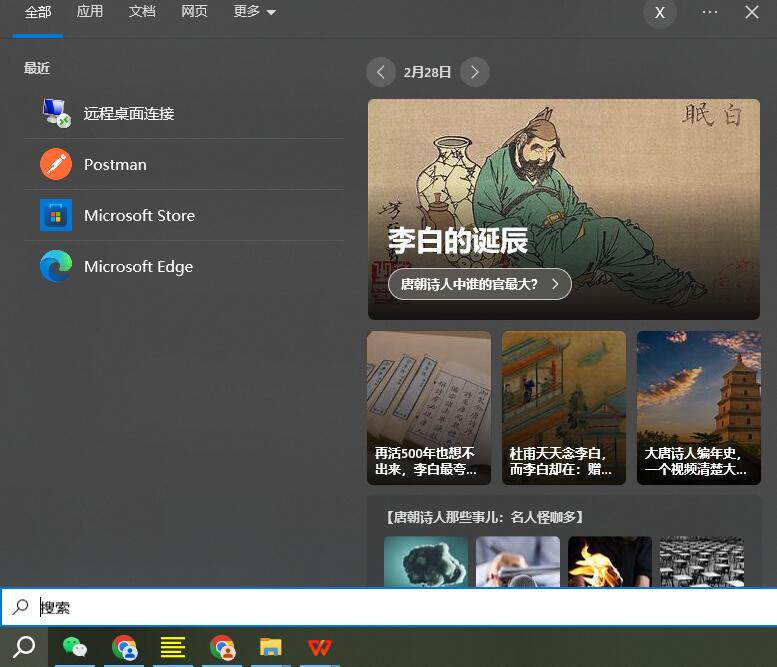
Task: Select the Microsoft Store text label
Action: click(140, 216)
